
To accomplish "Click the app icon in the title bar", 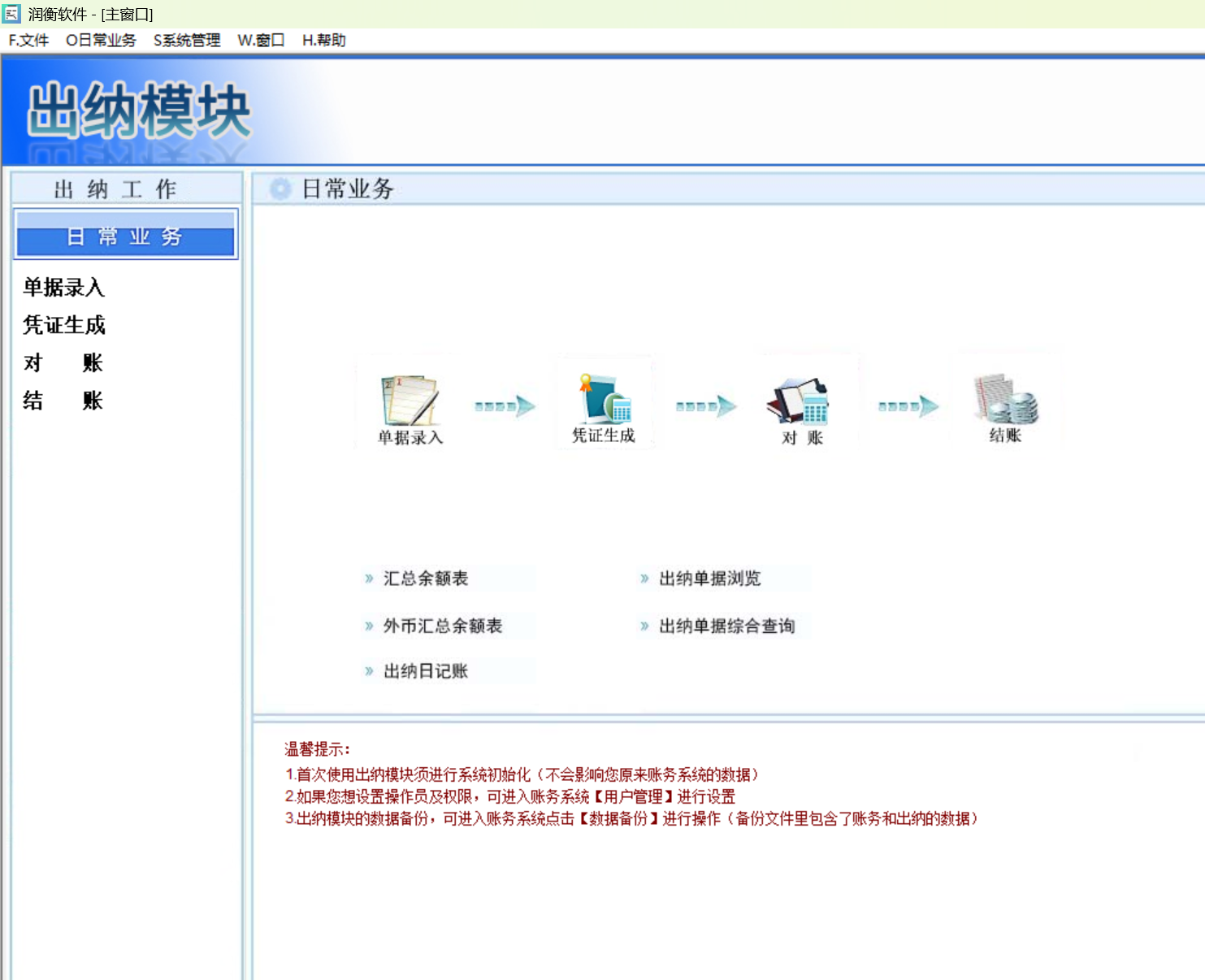I will tap(11, 13).
